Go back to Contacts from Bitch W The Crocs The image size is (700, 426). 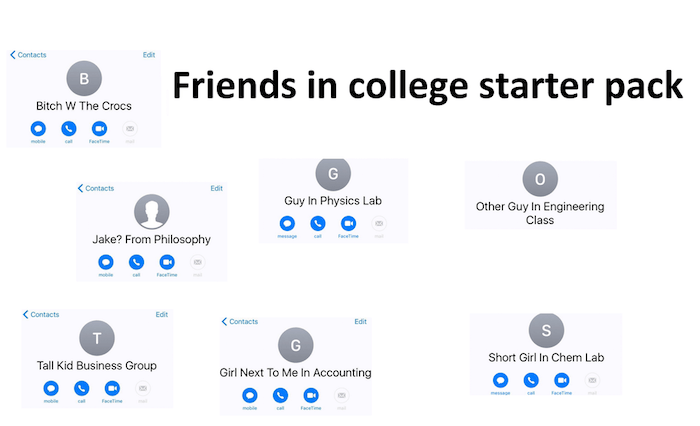[28, 55]
